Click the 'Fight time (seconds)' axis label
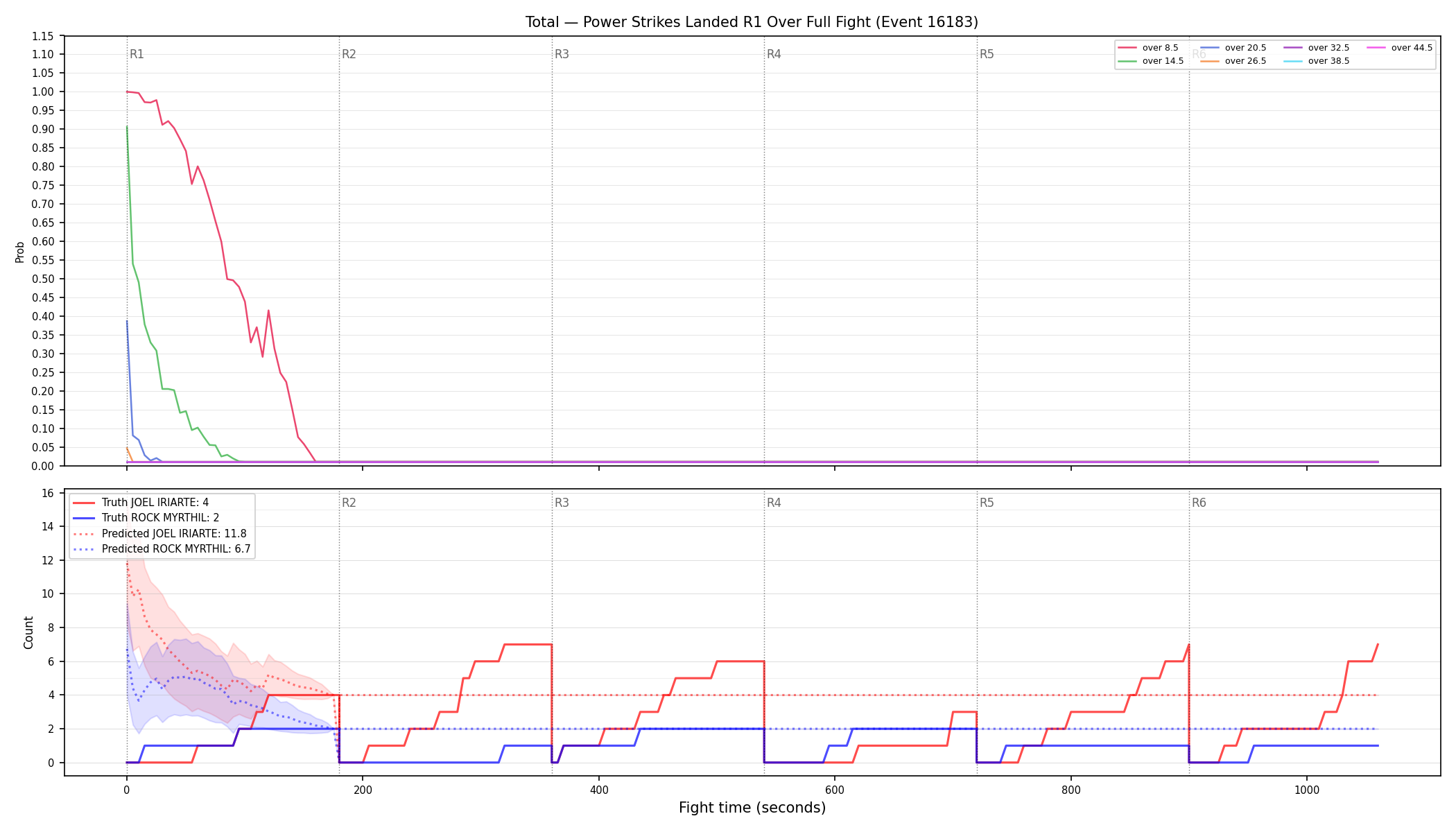 click(x=752, y=808)
